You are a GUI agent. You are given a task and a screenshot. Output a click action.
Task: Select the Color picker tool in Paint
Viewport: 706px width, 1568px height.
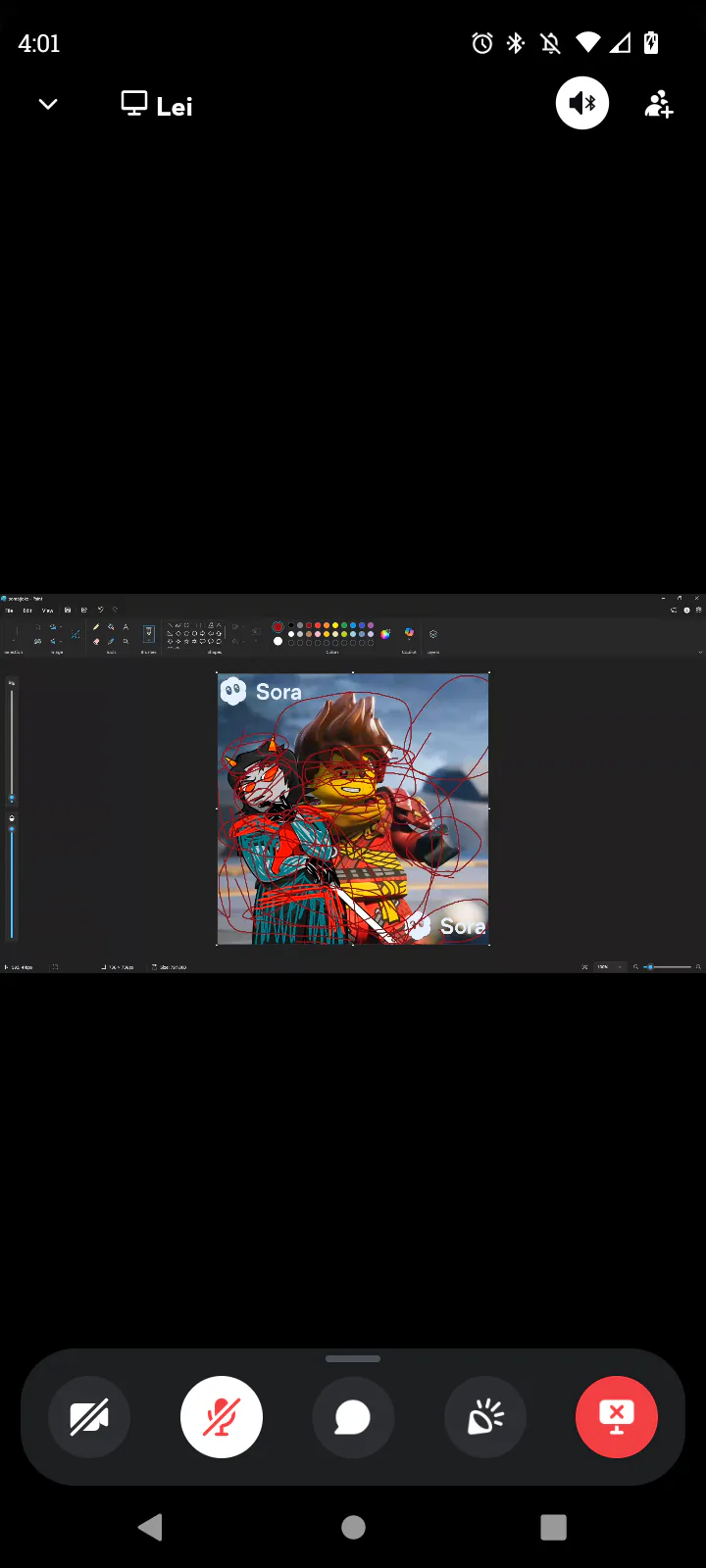tap(111, 641)
